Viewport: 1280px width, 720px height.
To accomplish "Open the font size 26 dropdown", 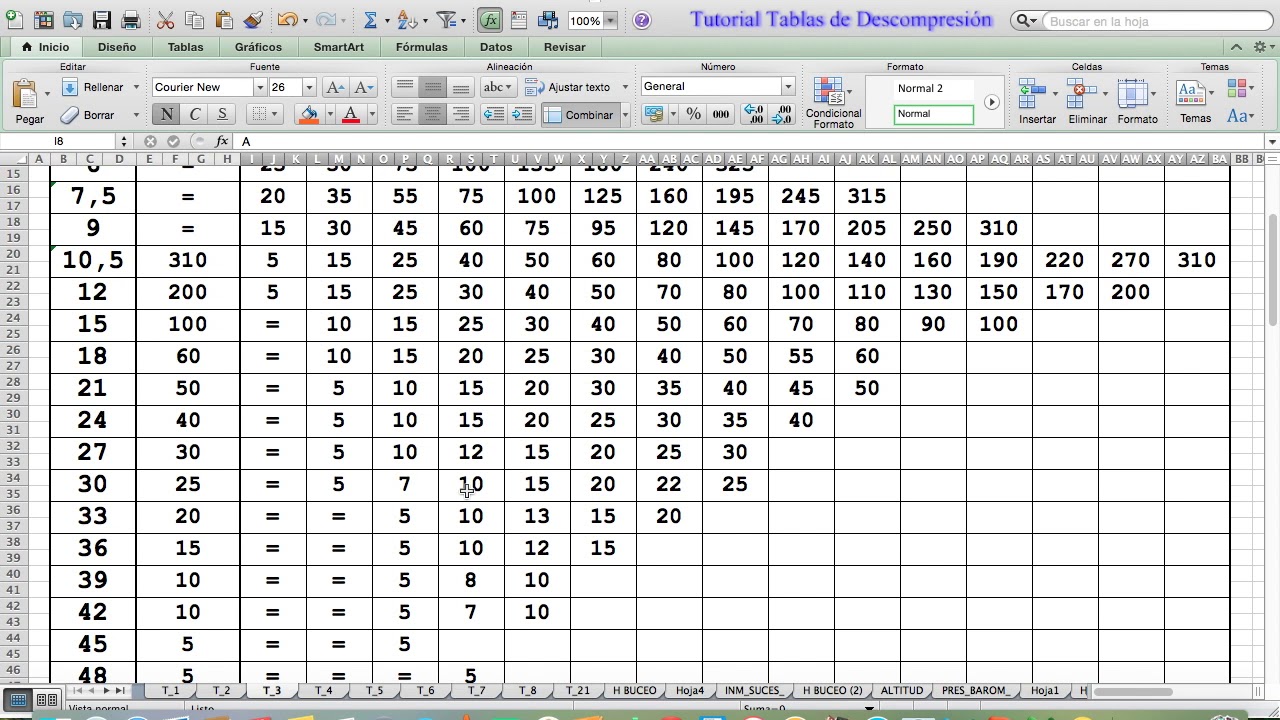I will pyautogui.click(x=309, y=87).
